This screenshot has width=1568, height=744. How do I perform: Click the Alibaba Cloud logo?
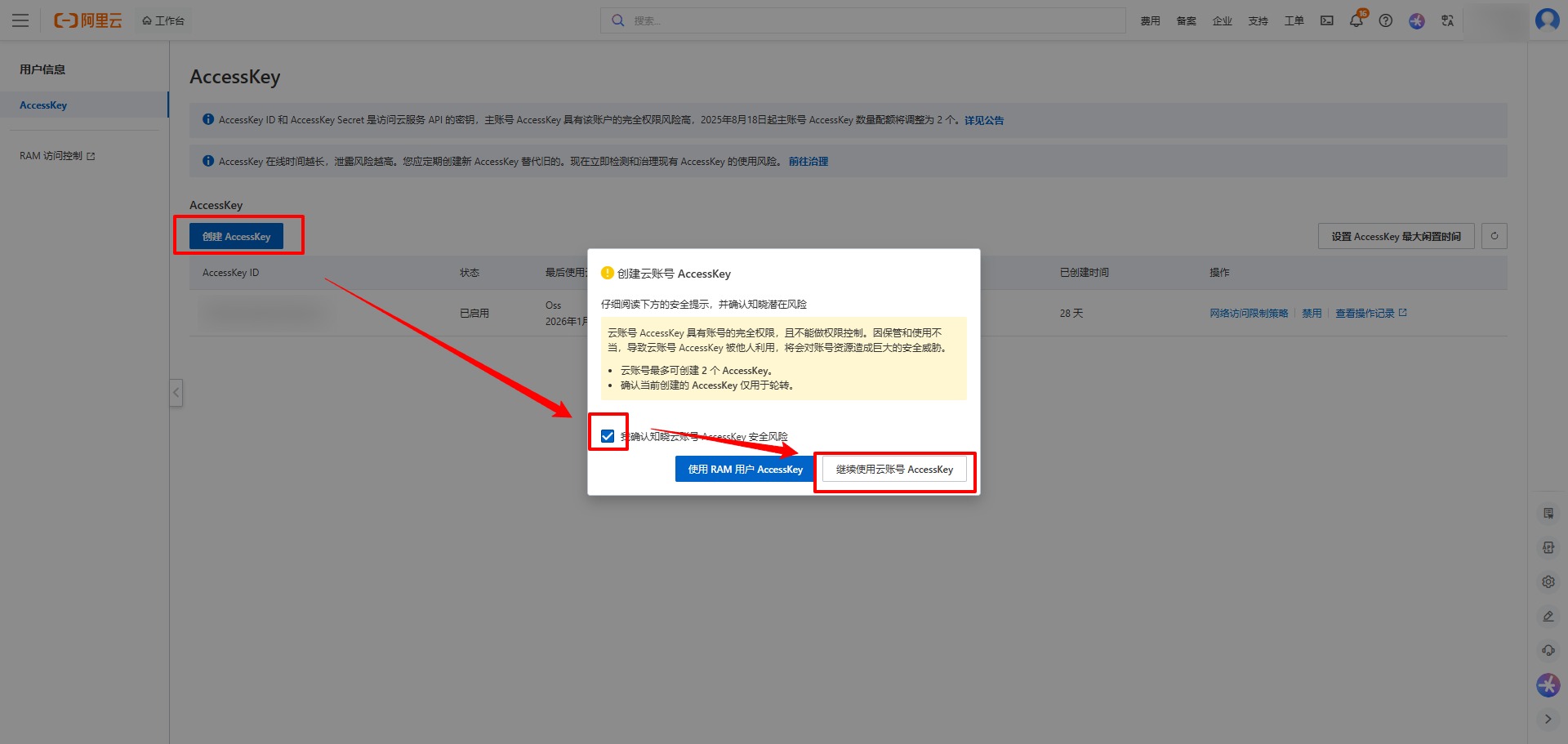click(x=88, y=20)
